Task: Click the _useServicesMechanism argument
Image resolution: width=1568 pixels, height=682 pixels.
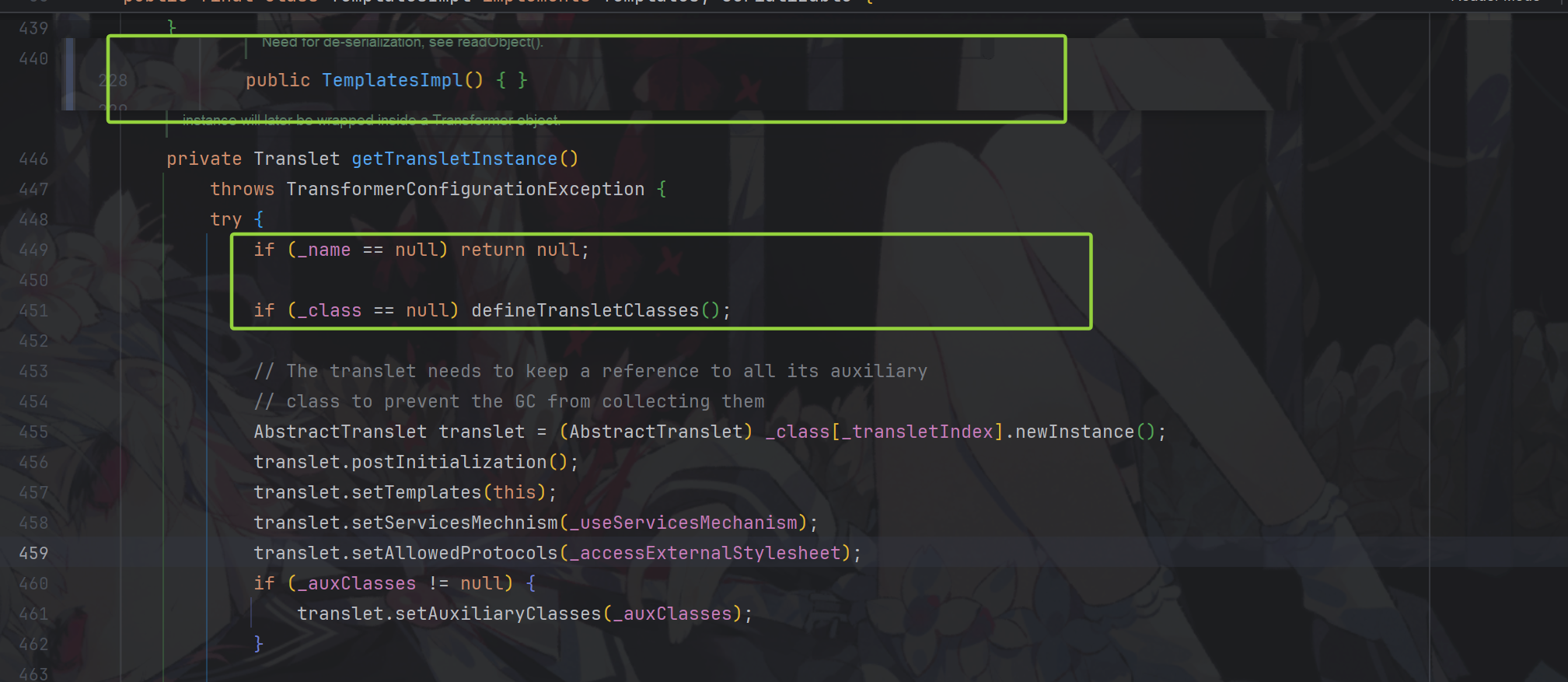Action: coord(683,523)
